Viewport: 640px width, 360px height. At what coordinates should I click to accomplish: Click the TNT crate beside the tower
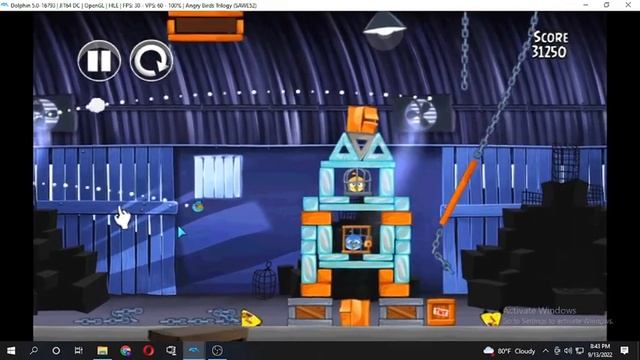[x=441, y=312]
